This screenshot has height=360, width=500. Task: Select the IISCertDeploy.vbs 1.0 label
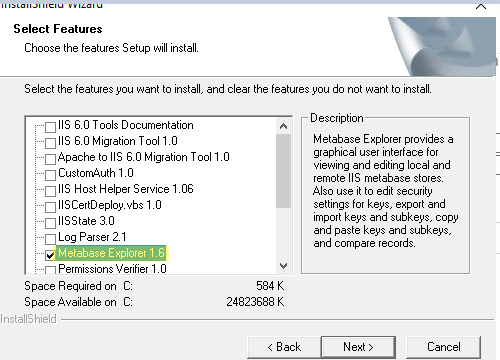click(110, 205)
